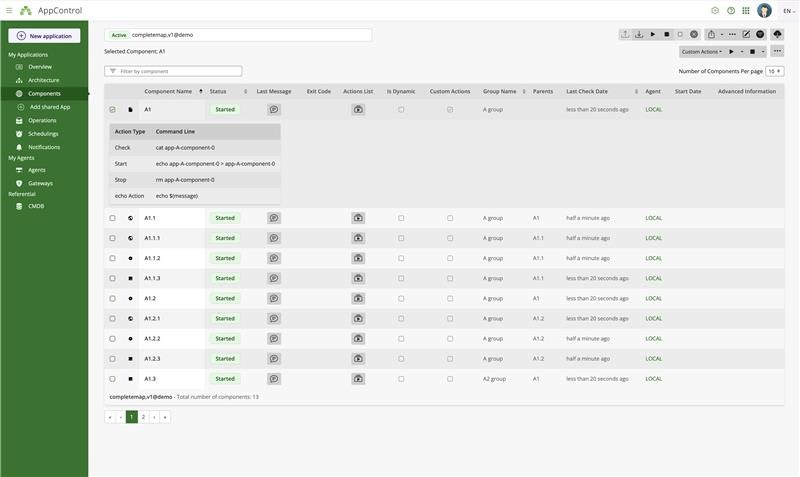Select the A1.1 row checkbox

click(x=112, y=218)
